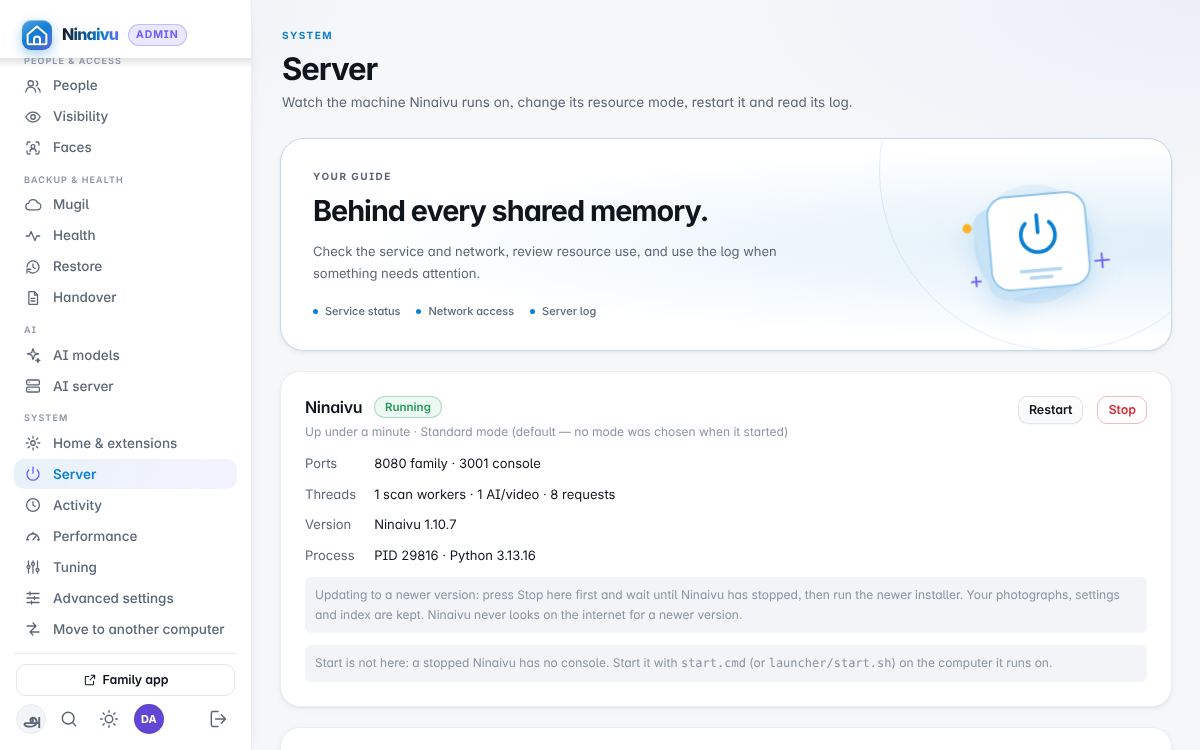Jump to Service status in the guide
The width and height of the screenshot is (1200, 750).
pos(357,312)
